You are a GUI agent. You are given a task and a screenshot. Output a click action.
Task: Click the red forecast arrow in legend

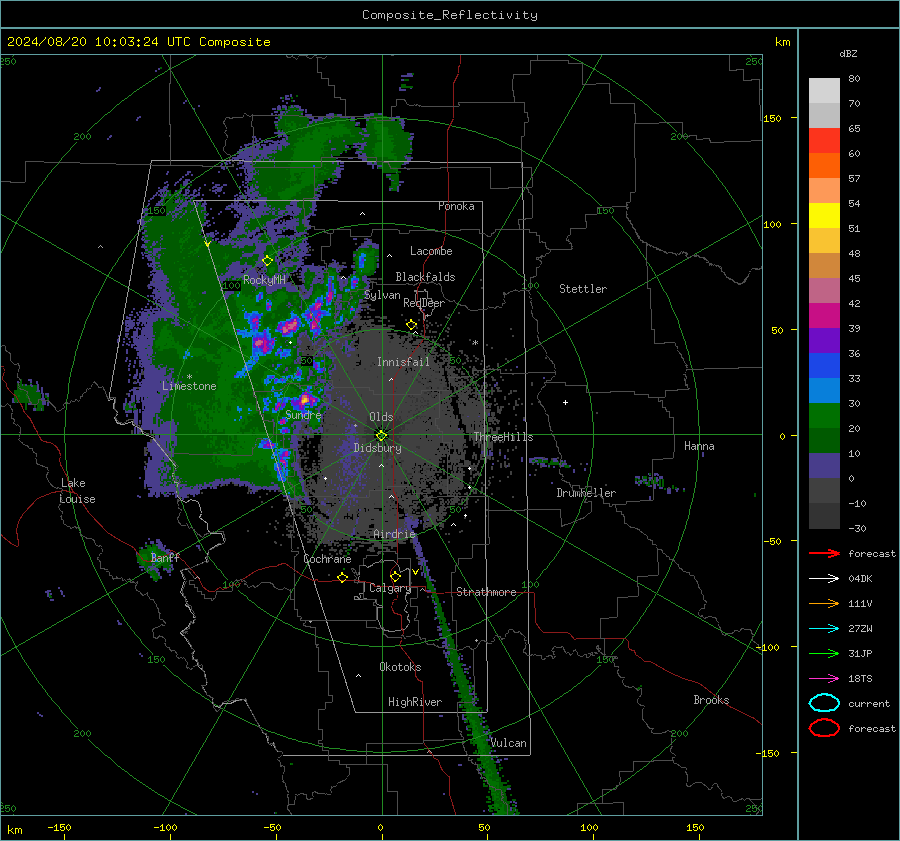(x=824, y=553)
